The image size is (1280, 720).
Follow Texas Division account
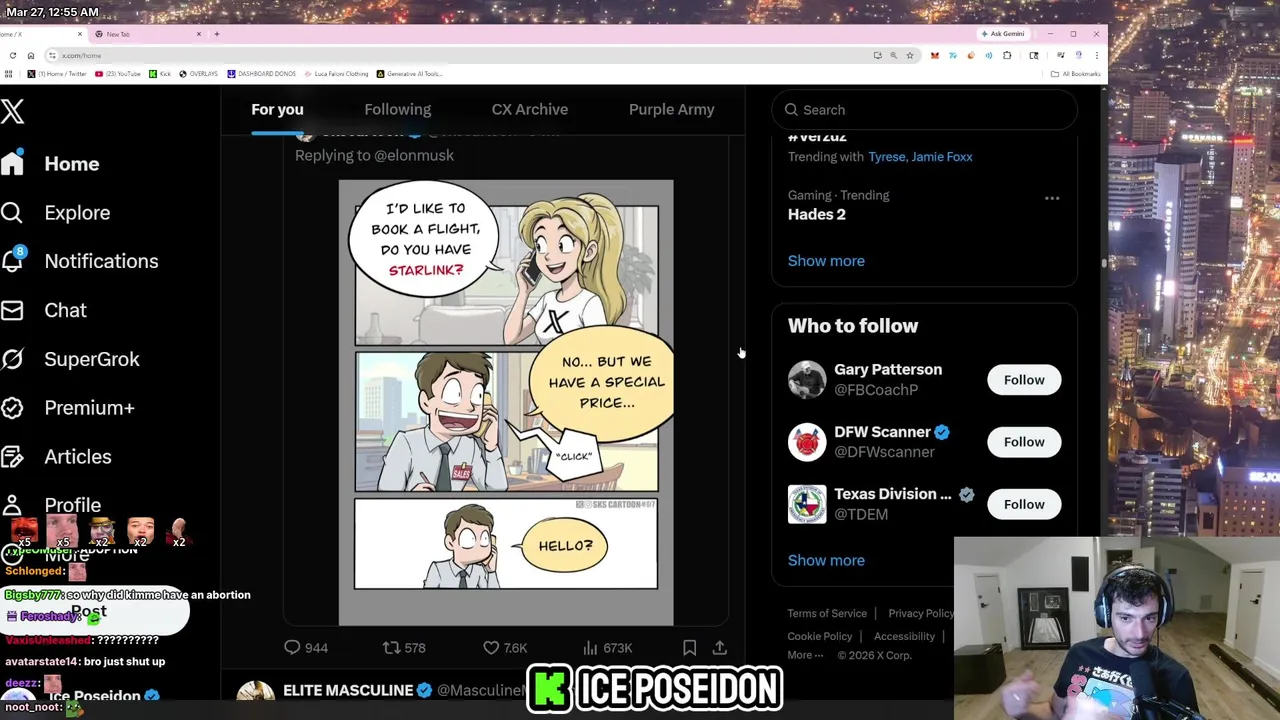point(1024,504)
